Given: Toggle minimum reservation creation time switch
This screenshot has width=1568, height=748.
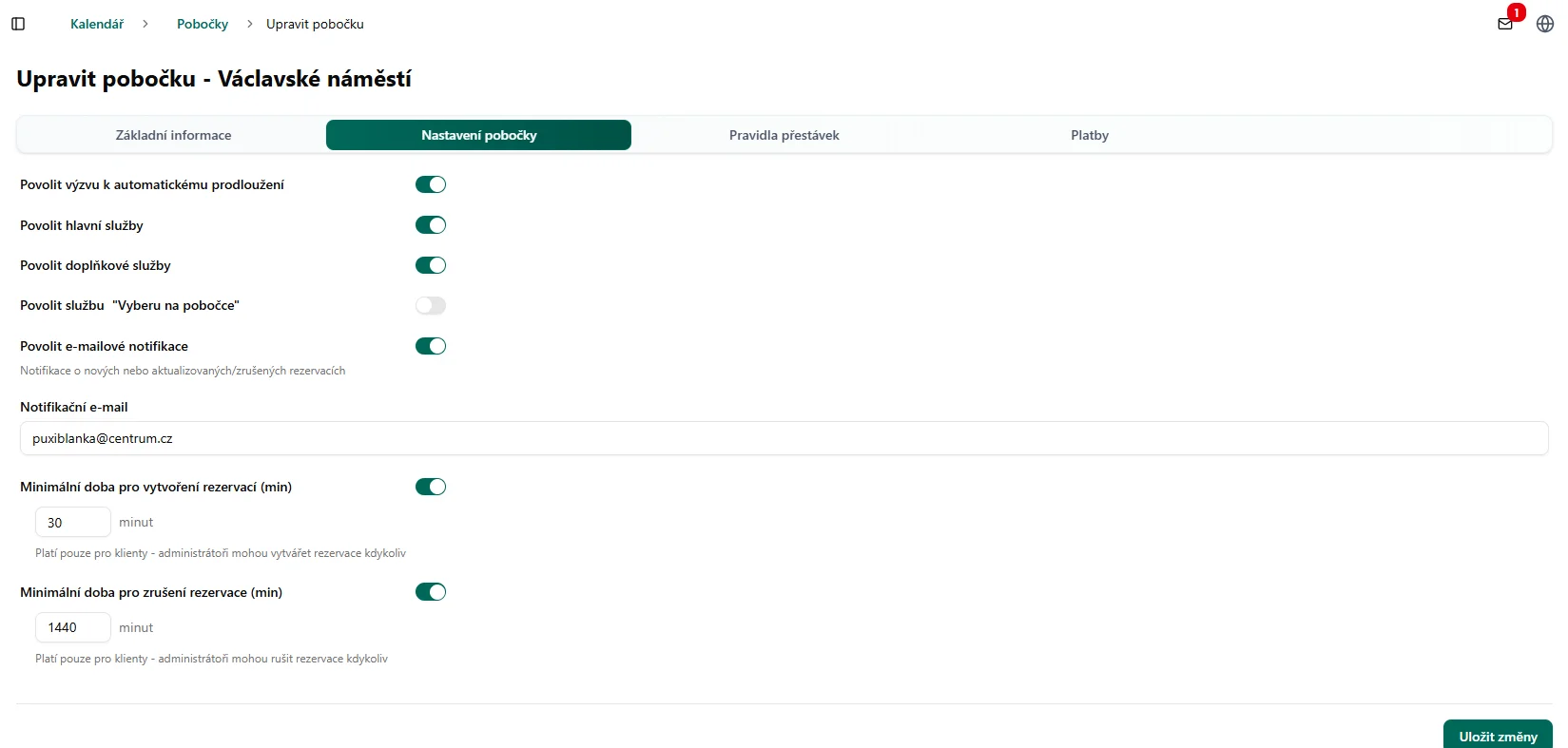Looking at the screenshot, I should (431, 487).
